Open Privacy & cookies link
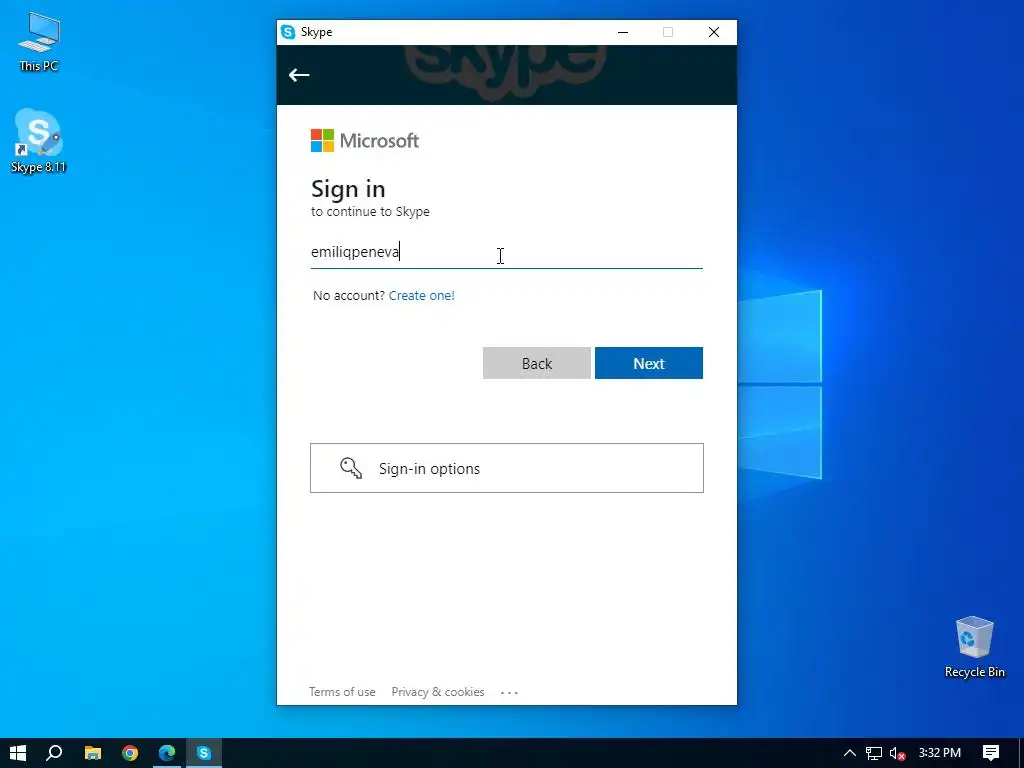This screenshot has width=1024, height=768. pos(438,692)
